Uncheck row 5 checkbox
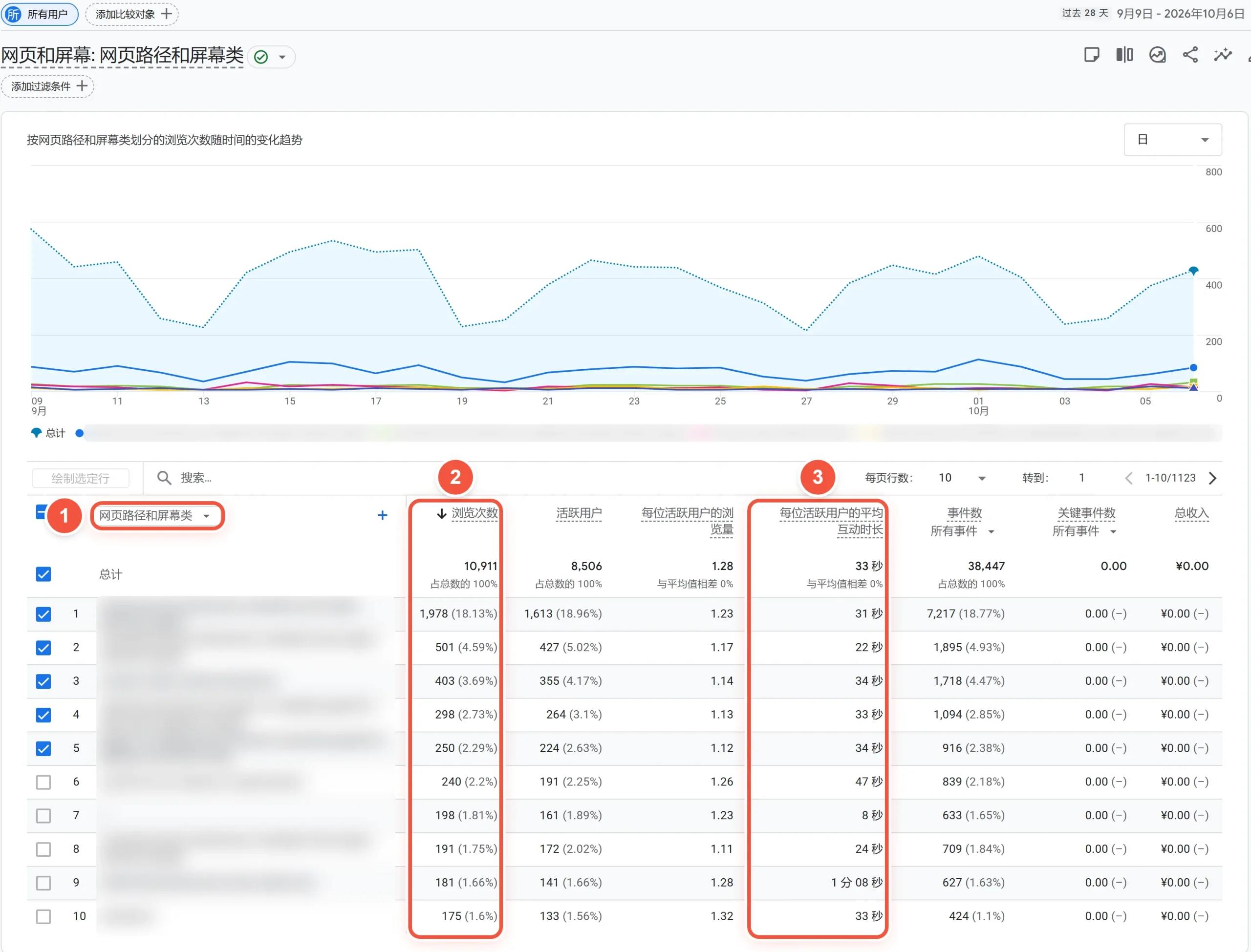Screen dimensions: 1251x952 [x=43, y=749]
